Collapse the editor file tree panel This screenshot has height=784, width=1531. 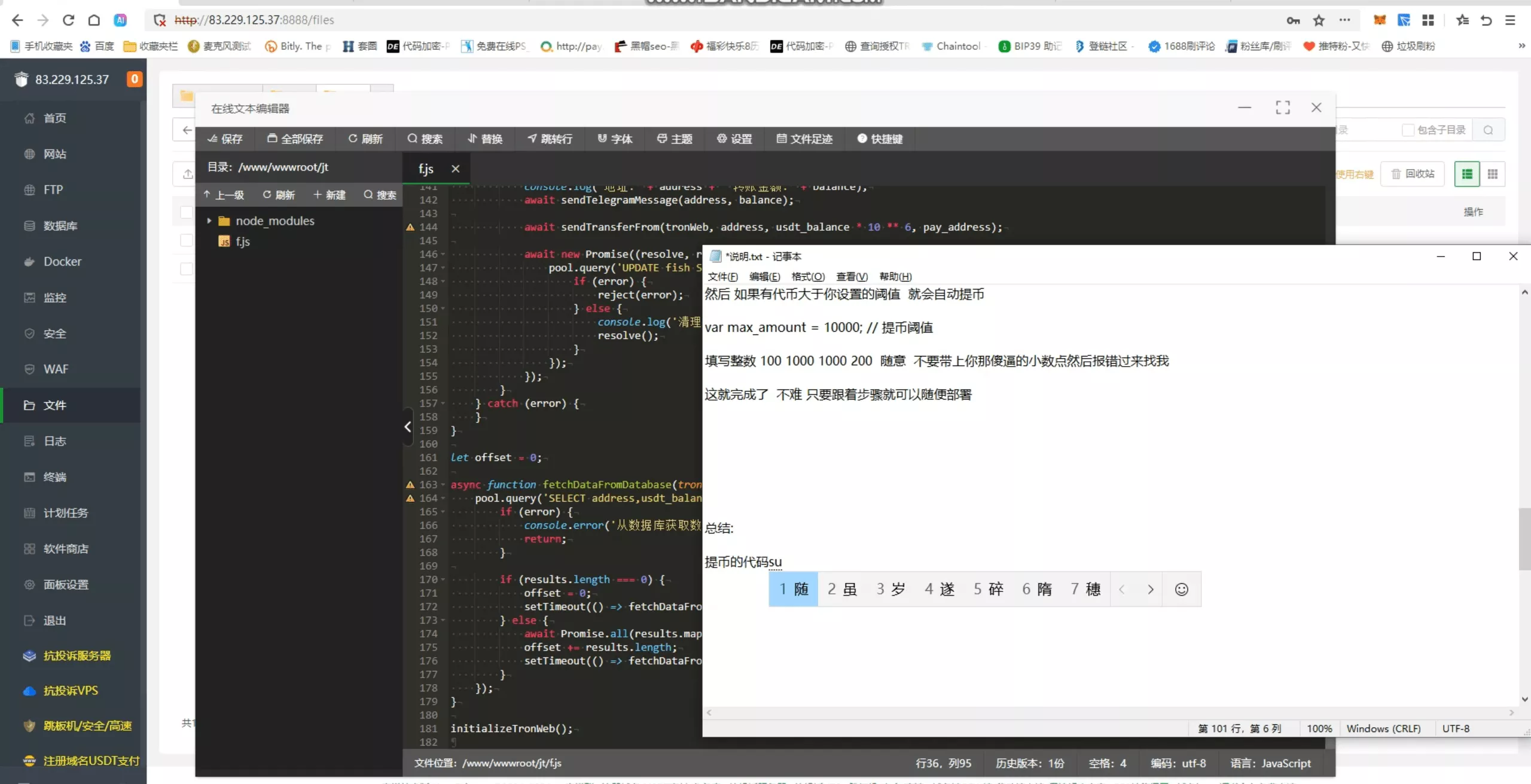pyautogui.click(x=408, y=426)
